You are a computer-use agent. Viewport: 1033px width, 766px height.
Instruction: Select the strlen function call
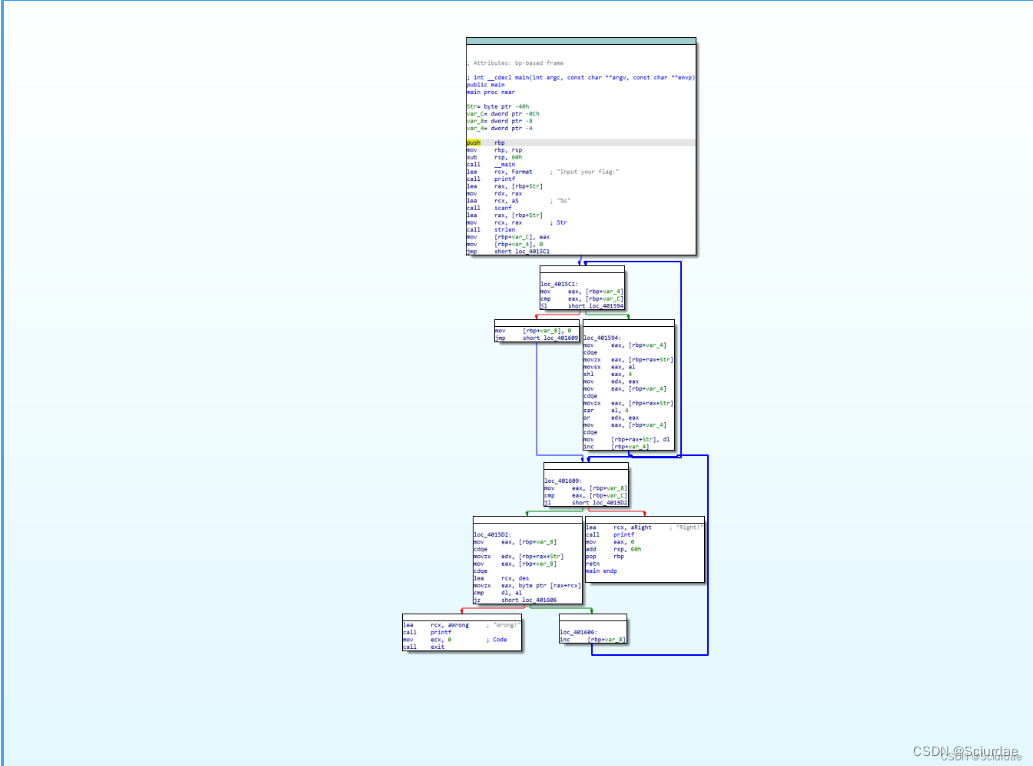pos(505,229)
